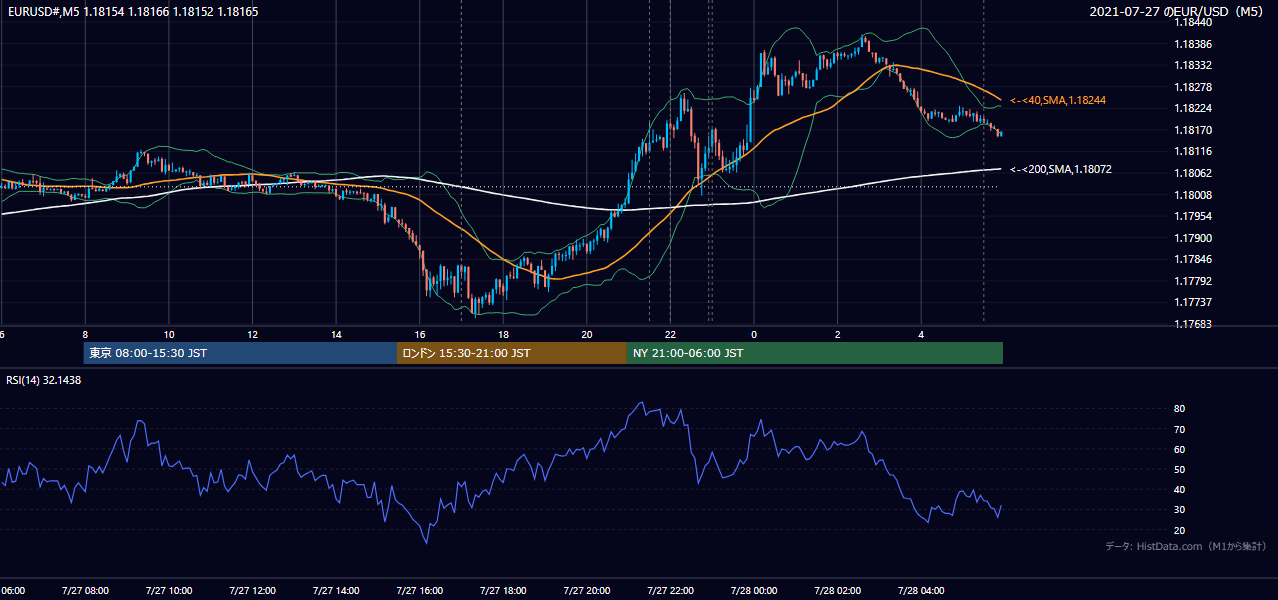This screenshot has width=1278, height=600.
Task: Select the ロンドン 15:30-21:00 JST session bar
Action: 512,353
